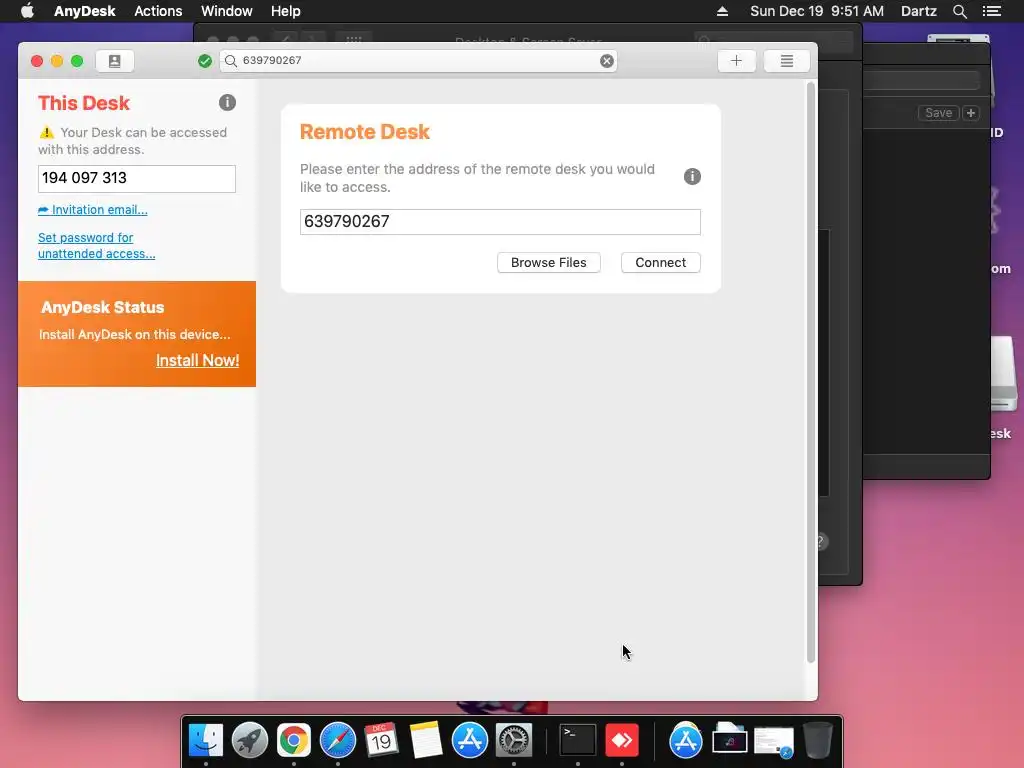Open Calendar from the dock
This screenshot has height=768, width=1024.
381,740
